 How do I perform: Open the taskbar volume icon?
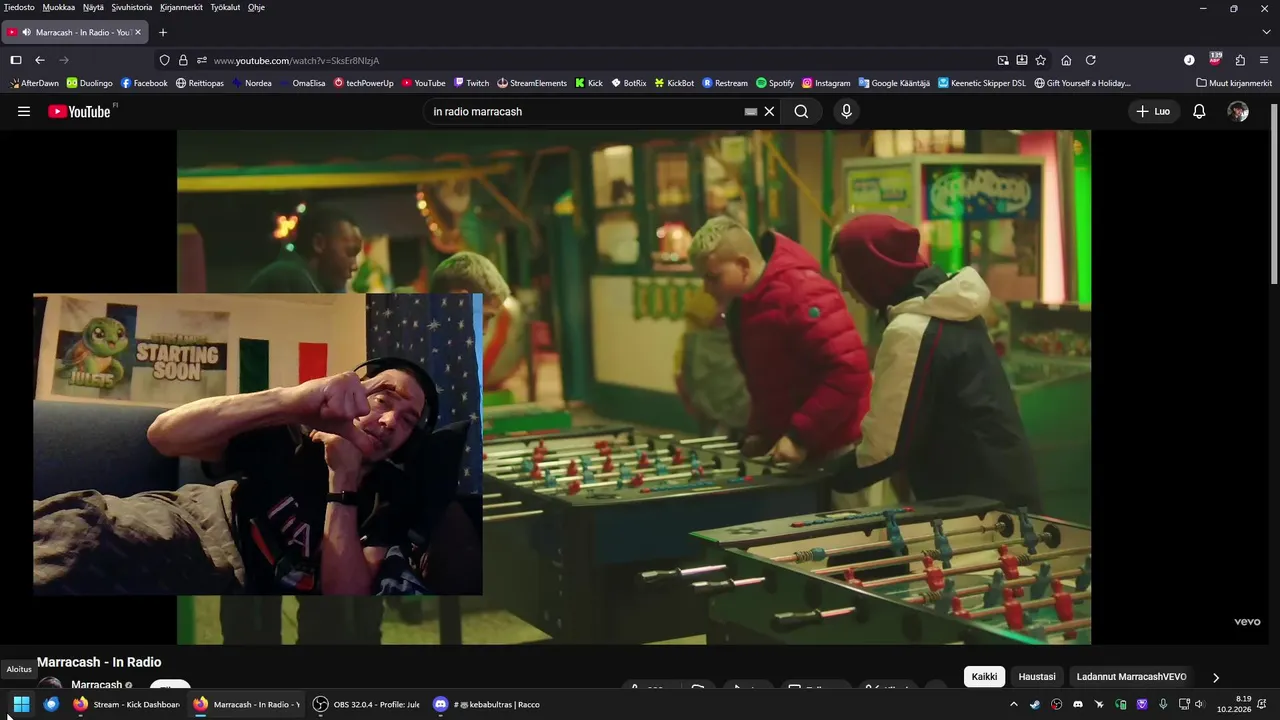[1199, 704]
